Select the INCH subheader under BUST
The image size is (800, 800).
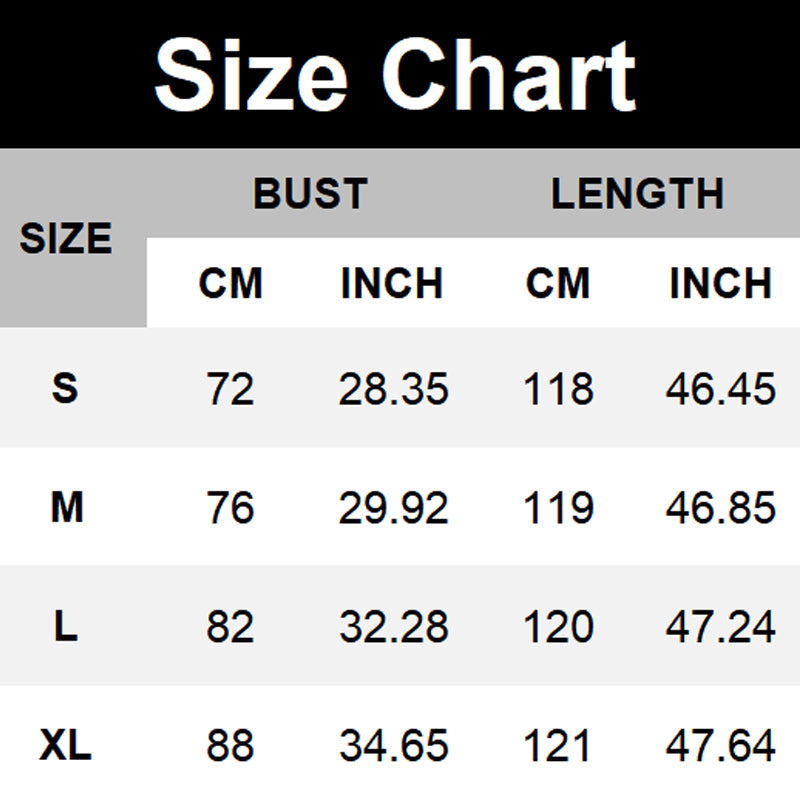pos(391,284)
